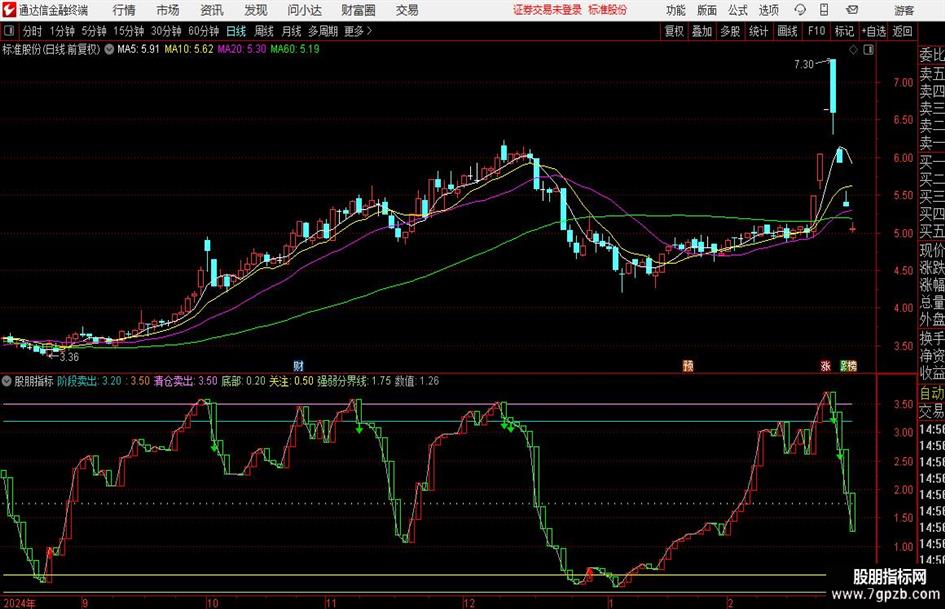Screen dimensions: 945x609
Task: Toggle the left panel icon beside 分时
Action: (x=9, y=31)
